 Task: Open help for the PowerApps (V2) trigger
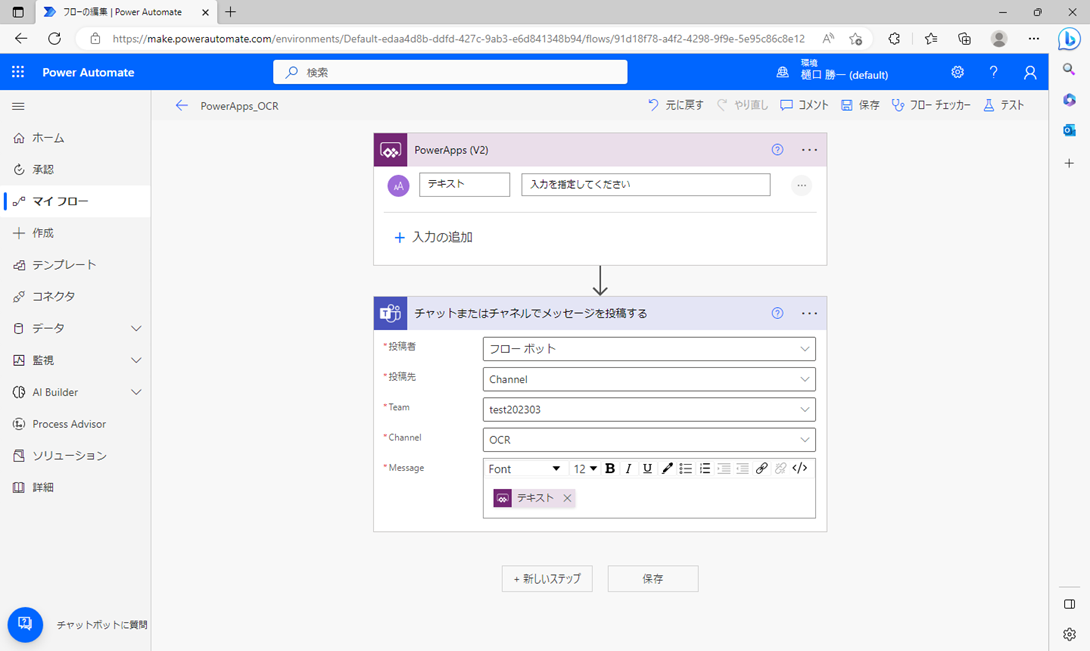pos(777,150)
